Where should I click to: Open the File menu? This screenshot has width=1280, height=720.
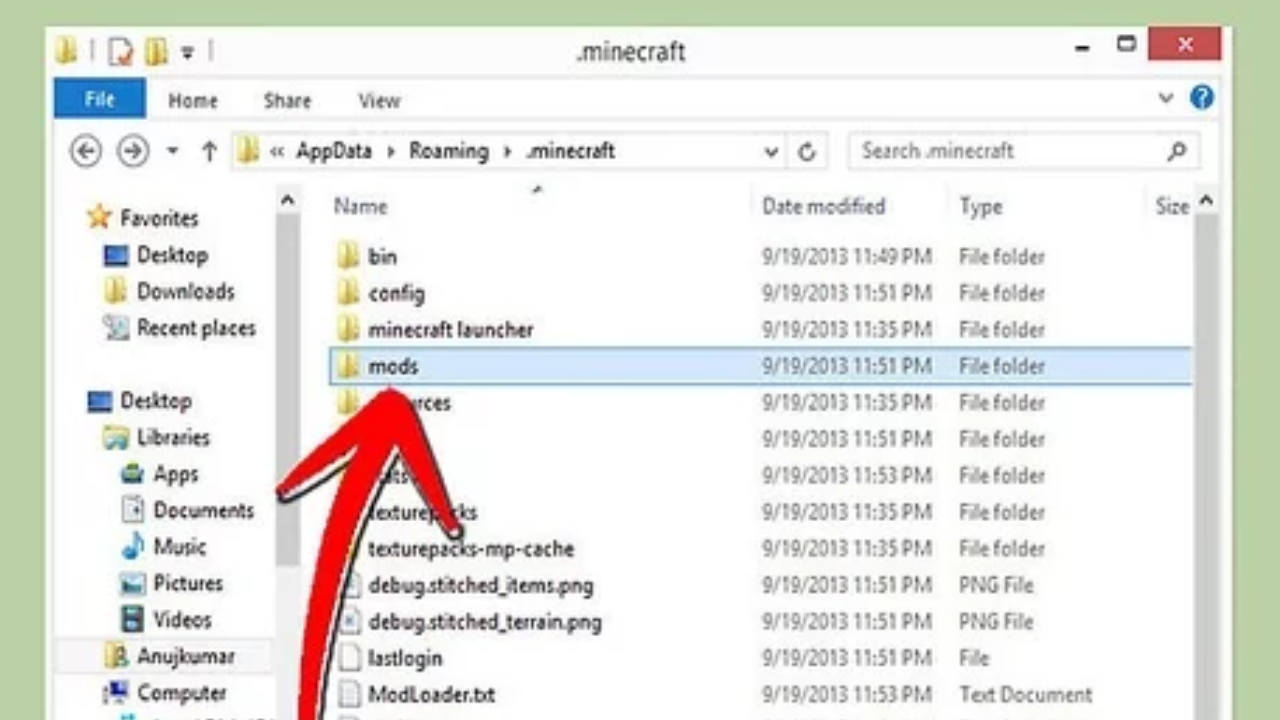[x=99, y=99]
